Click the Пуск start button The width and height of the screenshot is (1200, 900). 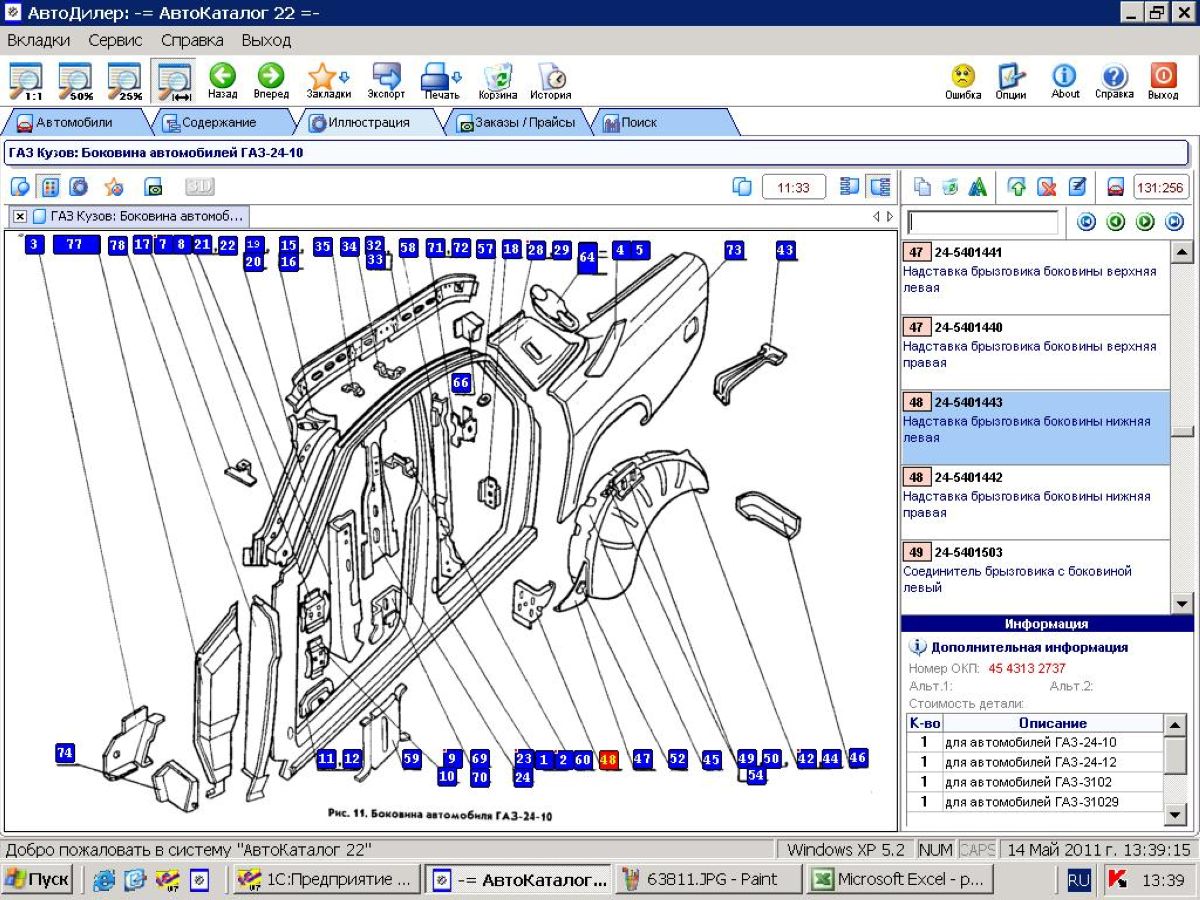coord(38,880)
